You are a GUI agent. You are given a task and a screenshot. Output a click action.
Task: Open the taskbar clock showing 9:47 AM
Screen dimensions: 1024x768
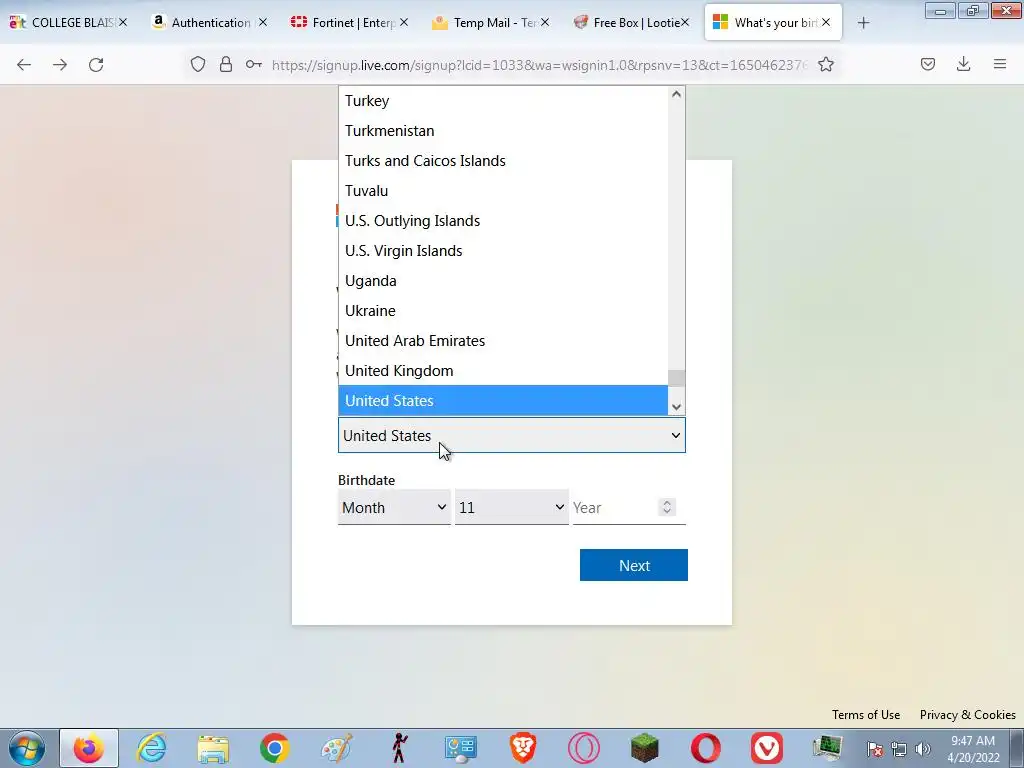(x=973, y=749)
